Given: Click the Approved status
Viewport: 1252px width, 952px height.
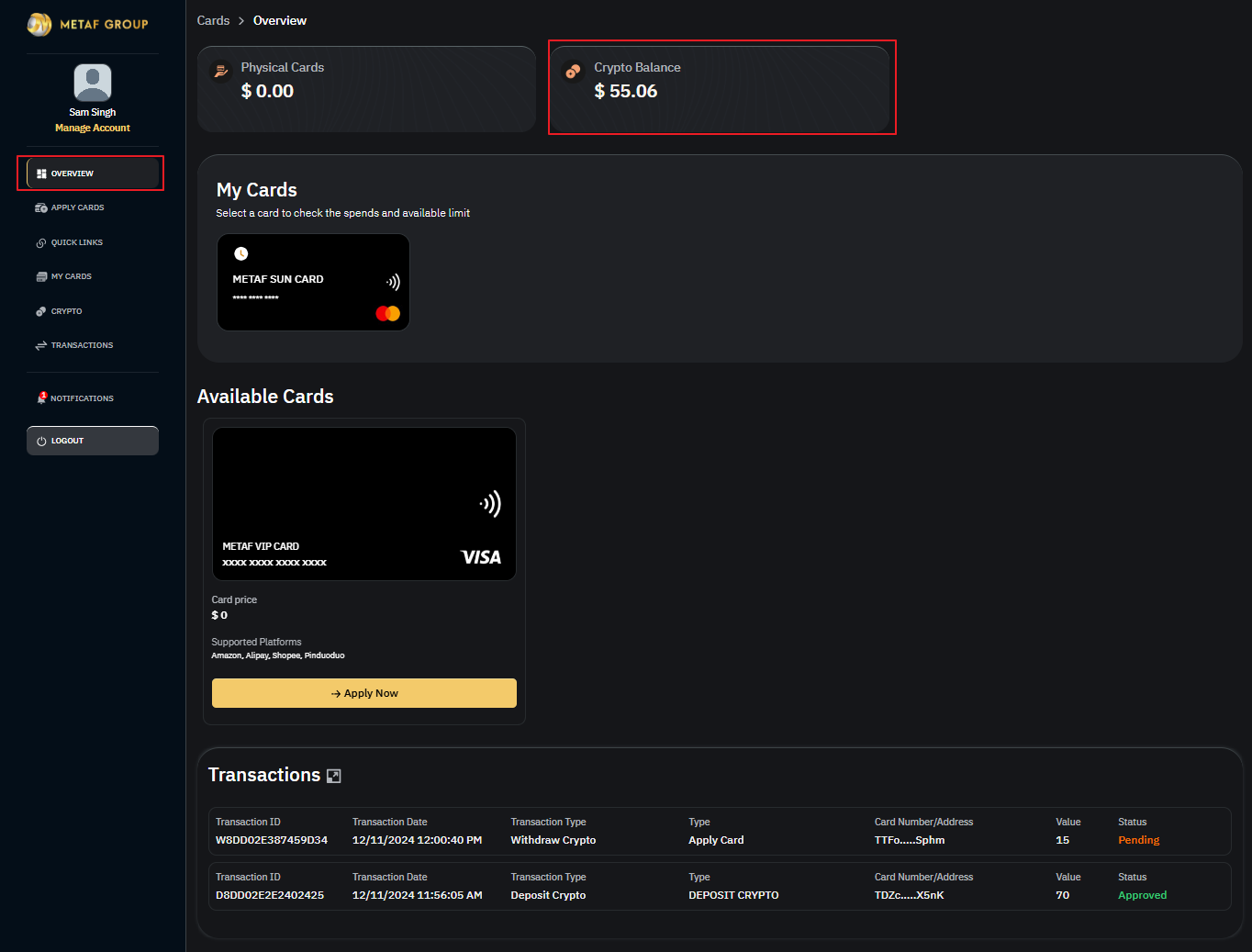Looking at the screenshot, I should 1143,895.
